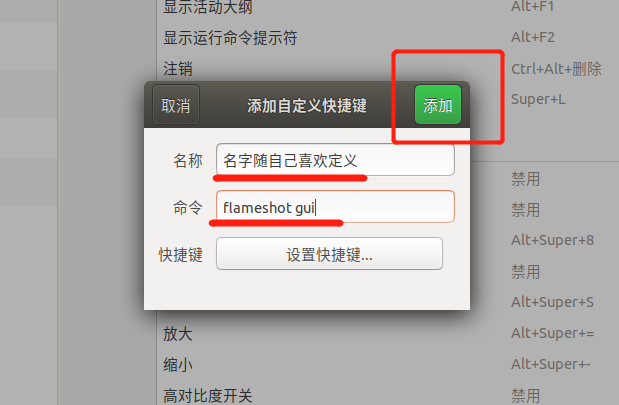Image resolution: width=619 pixels, height=405 pixels.
Task: Select the 注销 shortcut row
Action: [388, 69]
